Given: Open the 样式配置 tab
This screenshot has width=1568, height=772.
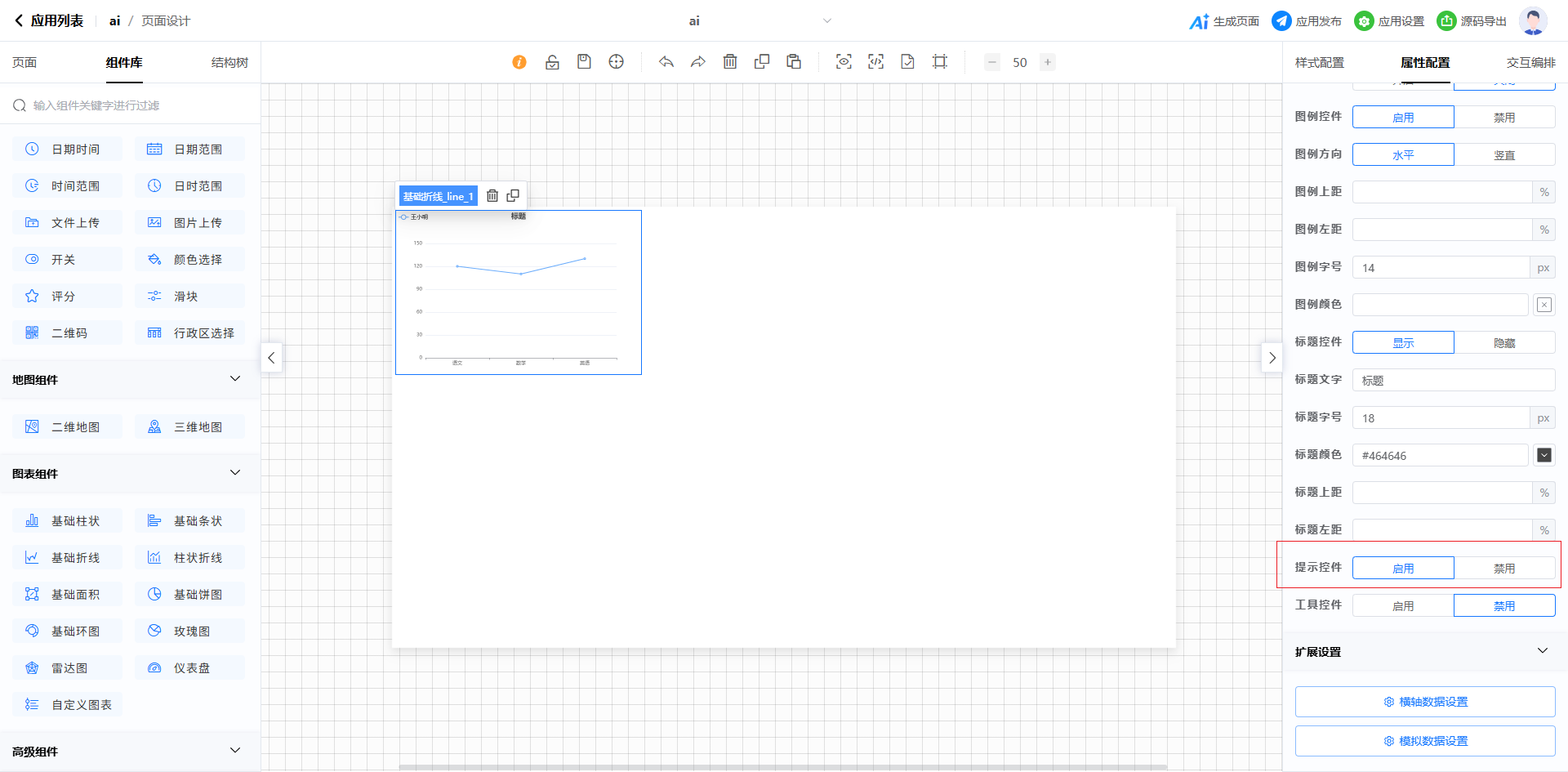Looking at the screenshot, I should [x=1320, y=63].
